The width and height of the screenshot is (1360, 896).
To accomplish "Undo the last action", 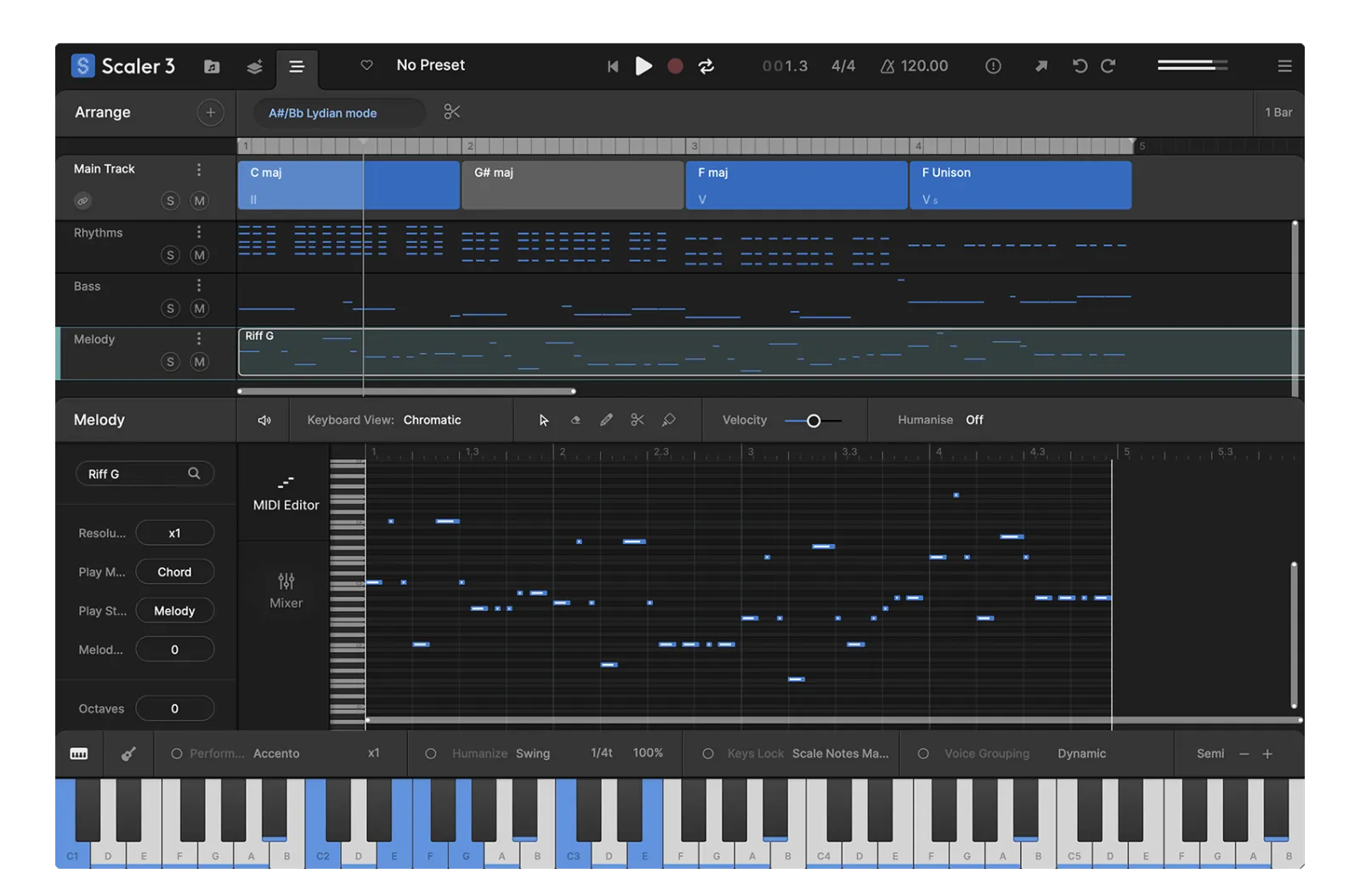I will (1079, 65).
